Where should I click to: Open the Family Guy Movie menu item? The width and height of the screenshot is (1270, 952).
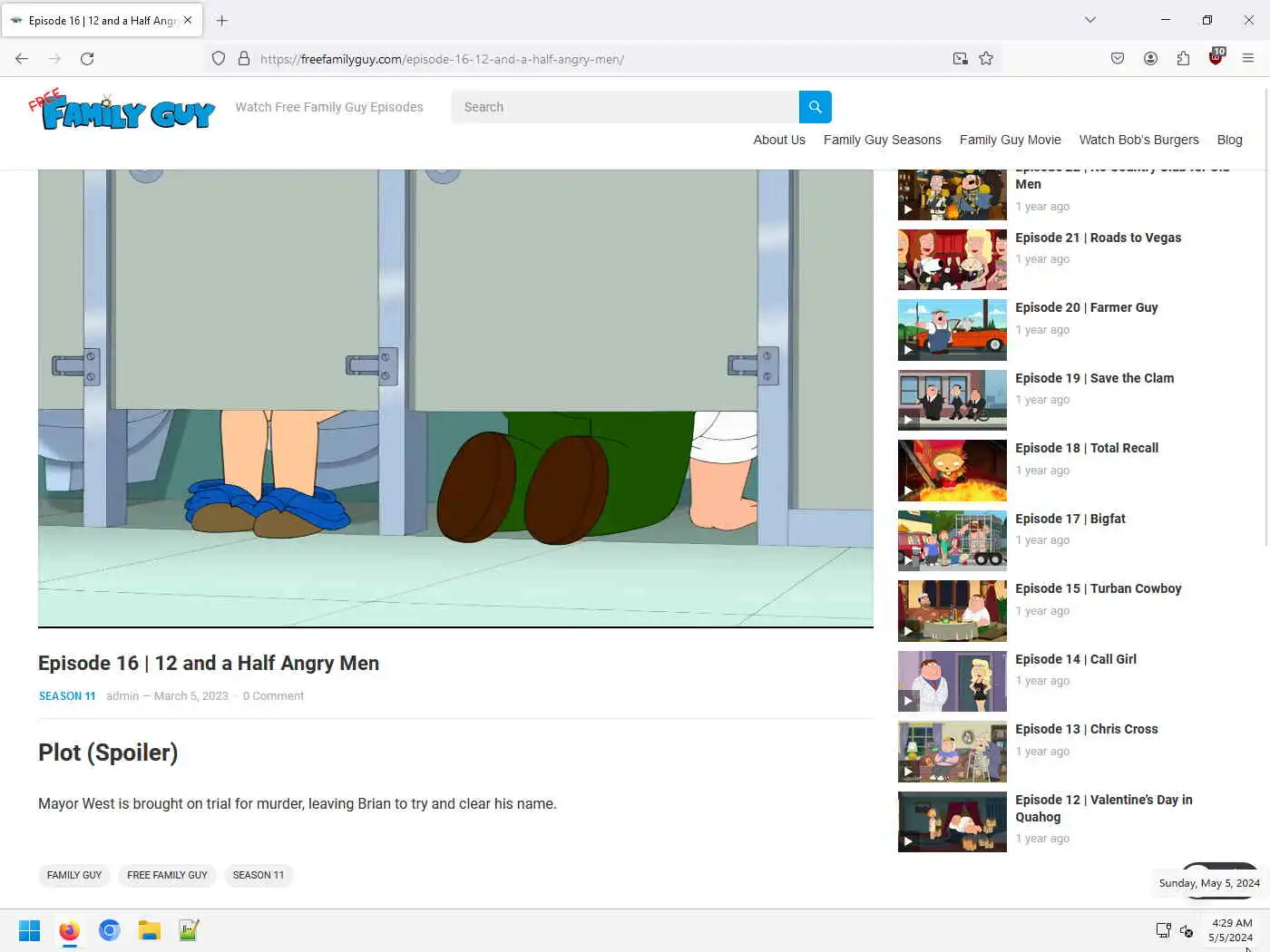(x=1011, y=140)
